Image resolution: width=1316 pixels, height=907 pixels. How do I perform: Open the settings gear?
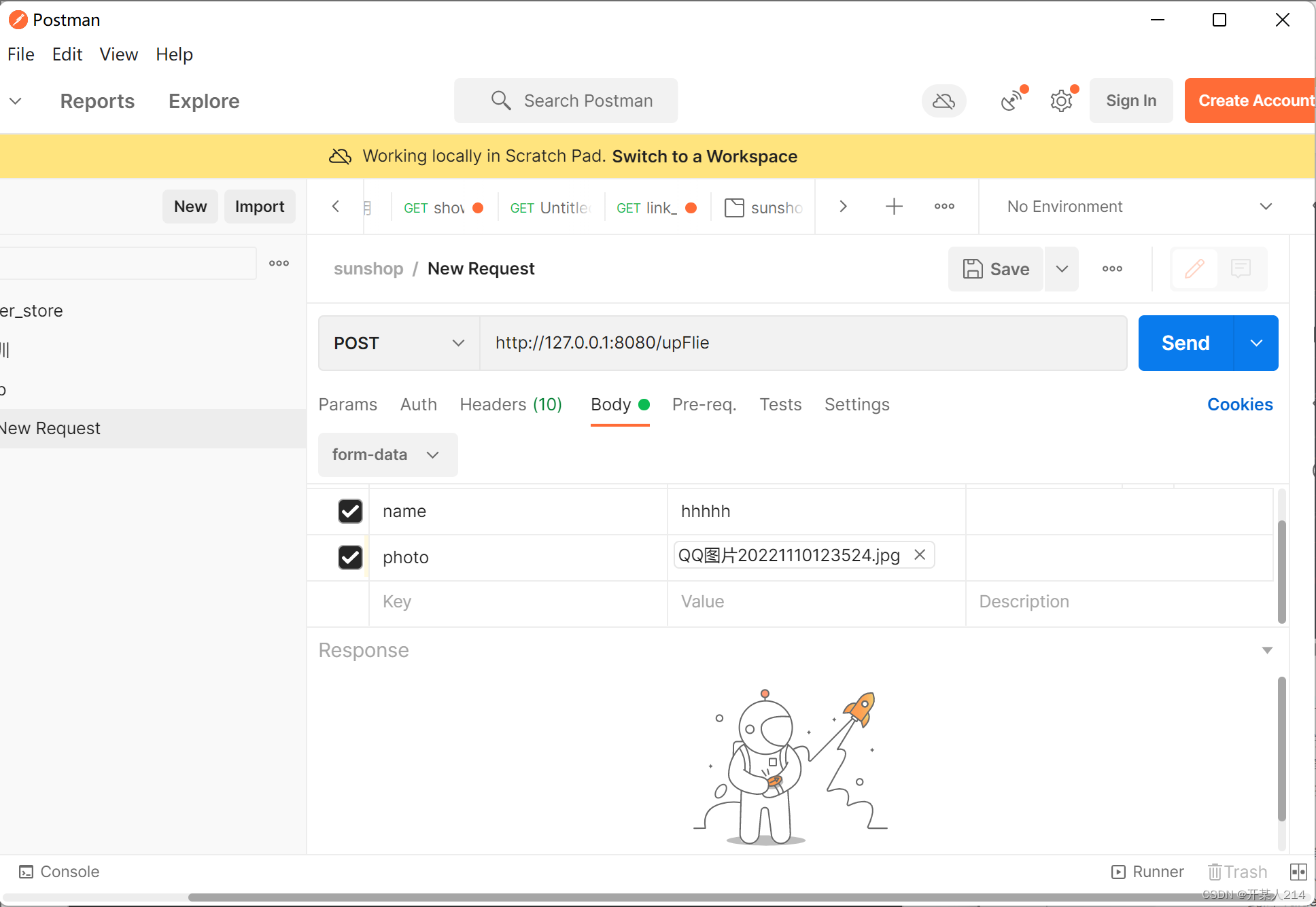click(1061, 101)
